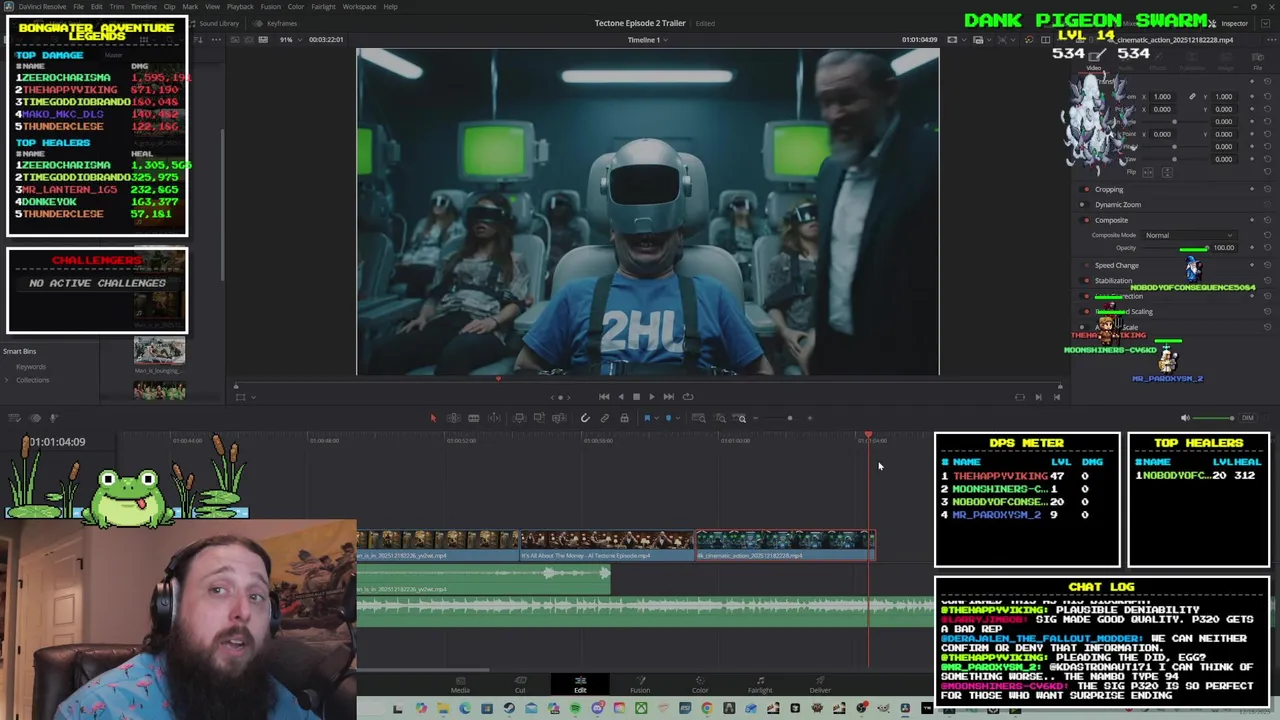Screen dimensions: 1280x720
Task: Open the Fairlight page tab
Action: pos(760,685)
